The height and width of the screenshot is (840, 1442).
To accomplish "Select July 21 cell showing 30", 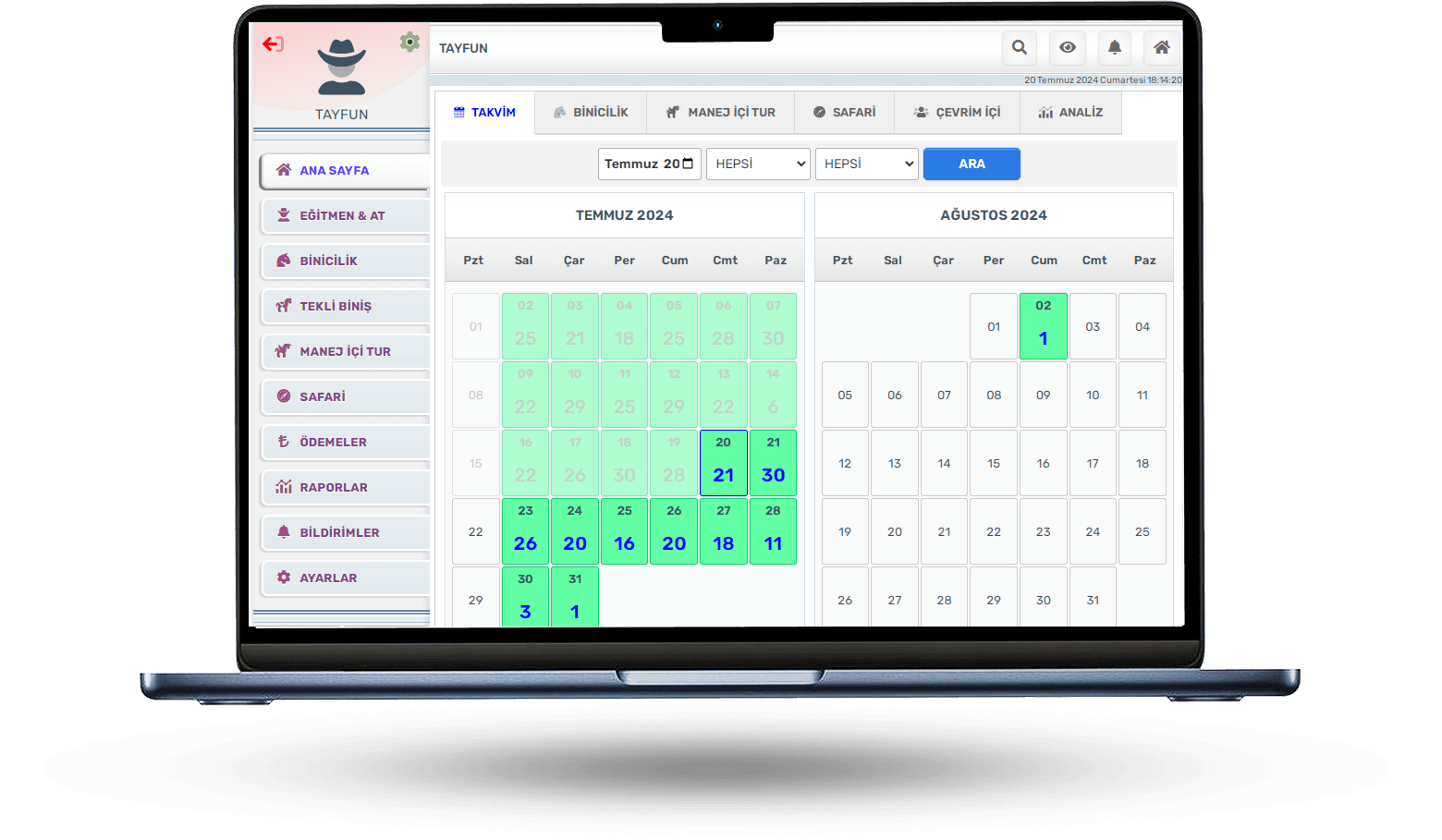I will click(x=773, y=463).
